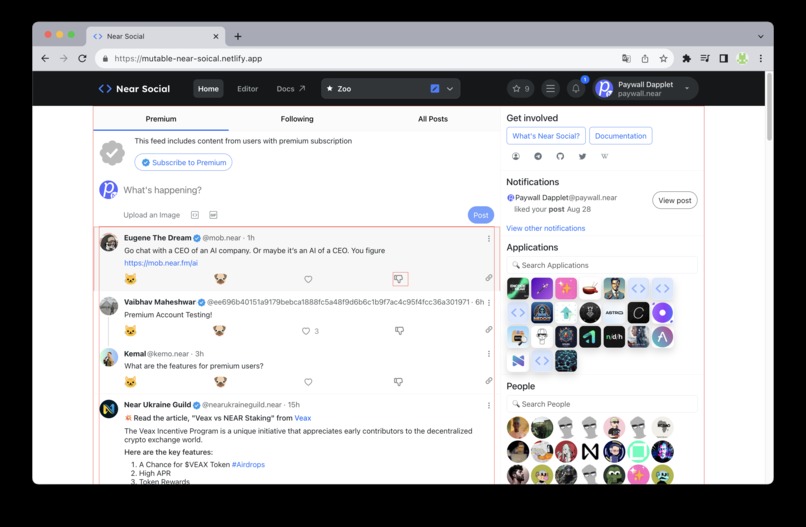Like Eugene The Dream's post
This screenshot has width=806, height=527.
click(x=308, y=279)
